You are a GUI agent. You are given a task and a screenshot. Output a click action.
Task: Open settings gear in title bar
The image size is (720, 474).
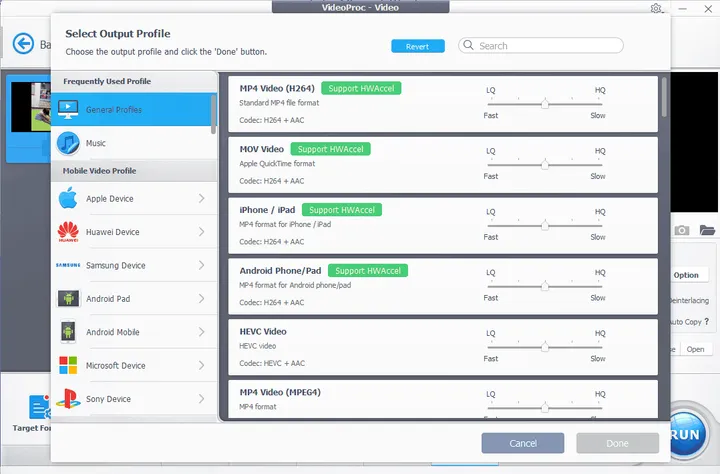[656, 8]
